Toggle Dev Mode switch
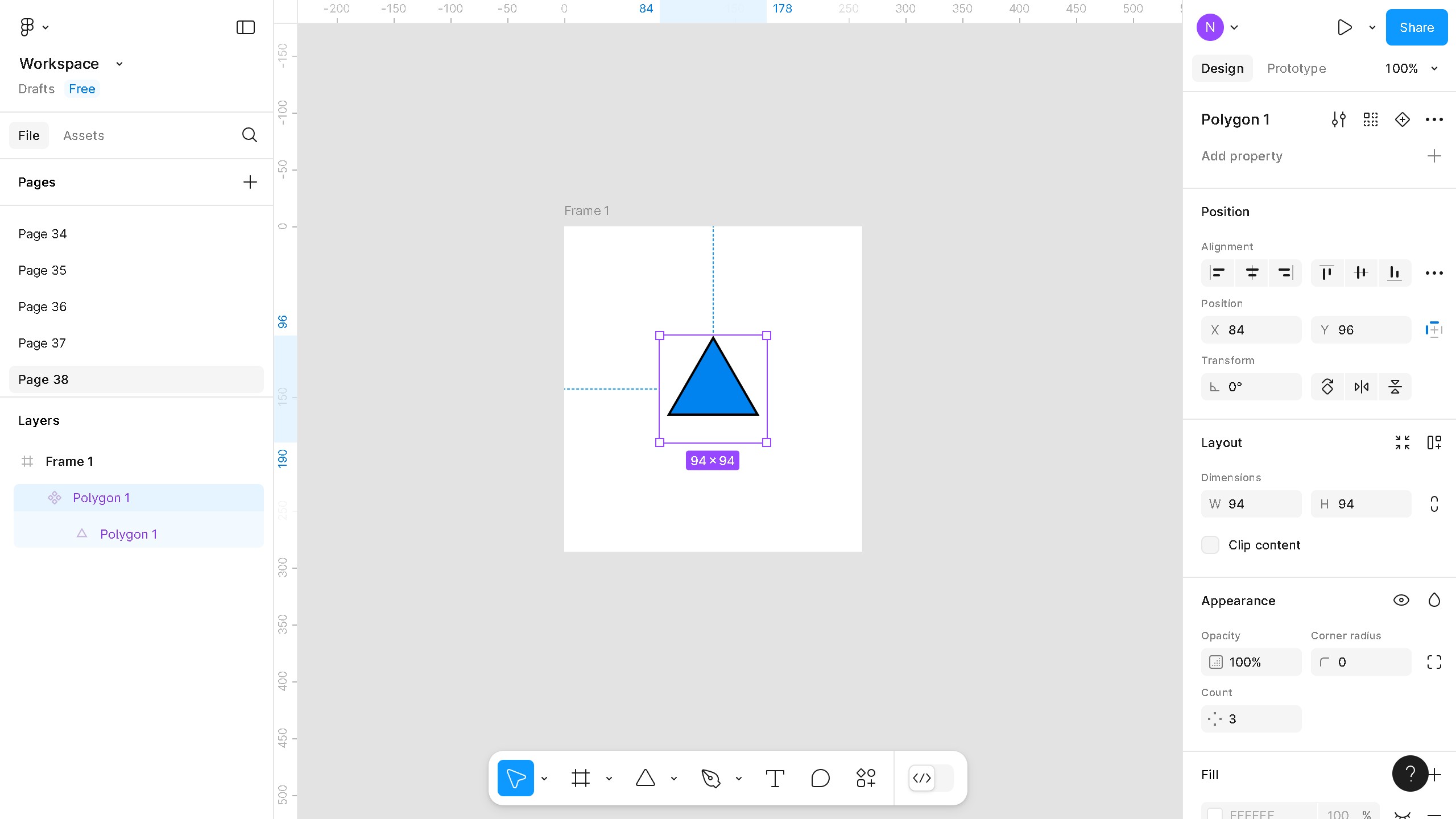Viewport: 1456px width, 819px height. [x=930, y=778]
